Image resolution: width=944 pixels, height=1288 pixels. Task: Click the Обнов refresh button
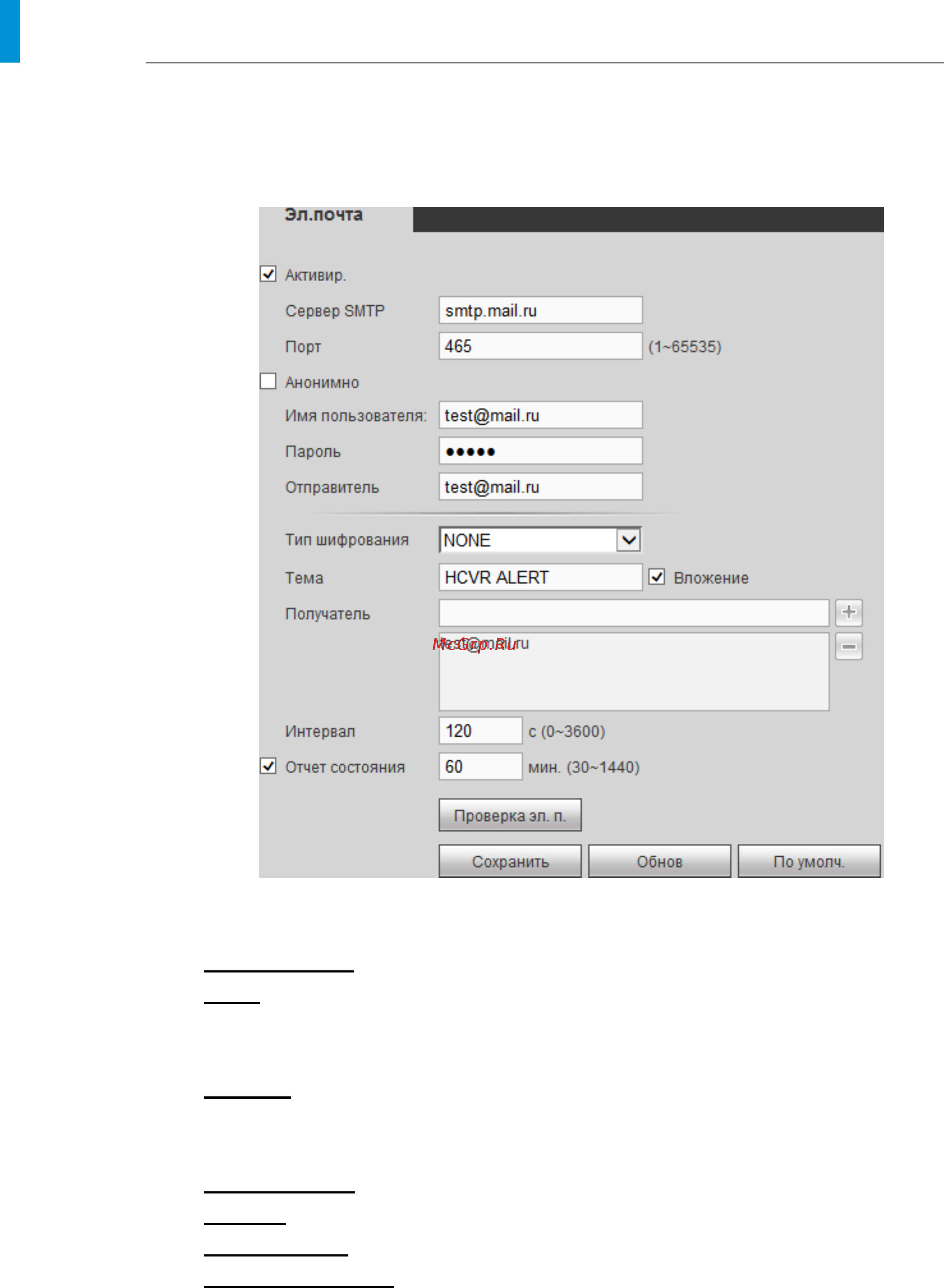[660, 861]
